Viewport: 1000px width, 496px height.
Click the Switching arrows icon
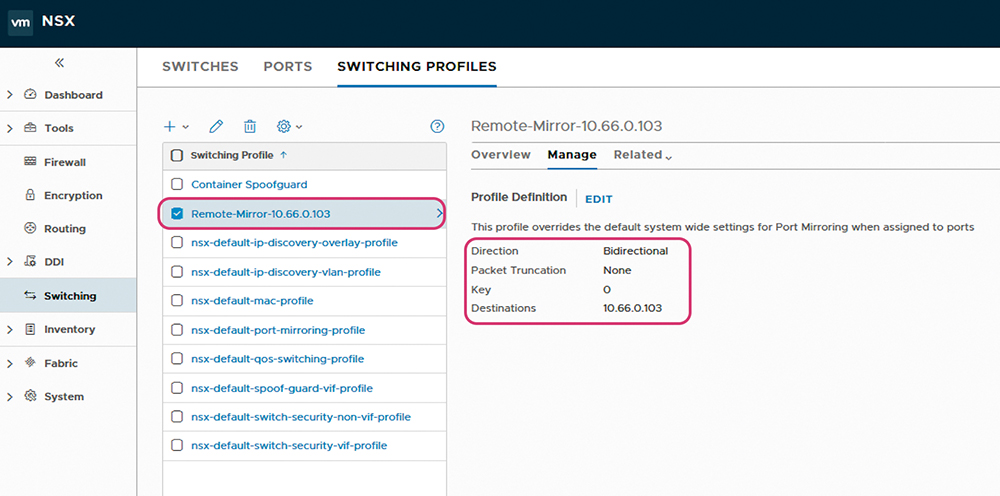click(x=31, y=295)
